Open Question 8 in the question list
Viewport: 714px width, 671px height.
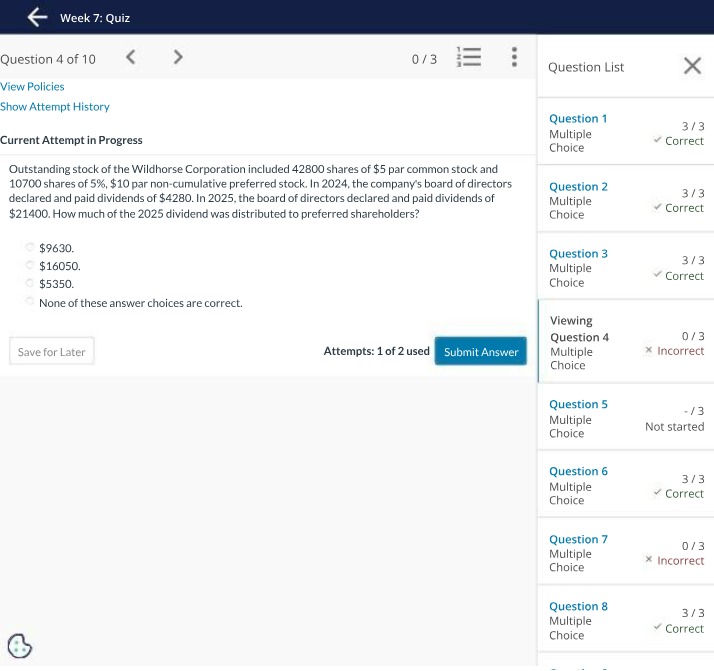pos(578,606)
